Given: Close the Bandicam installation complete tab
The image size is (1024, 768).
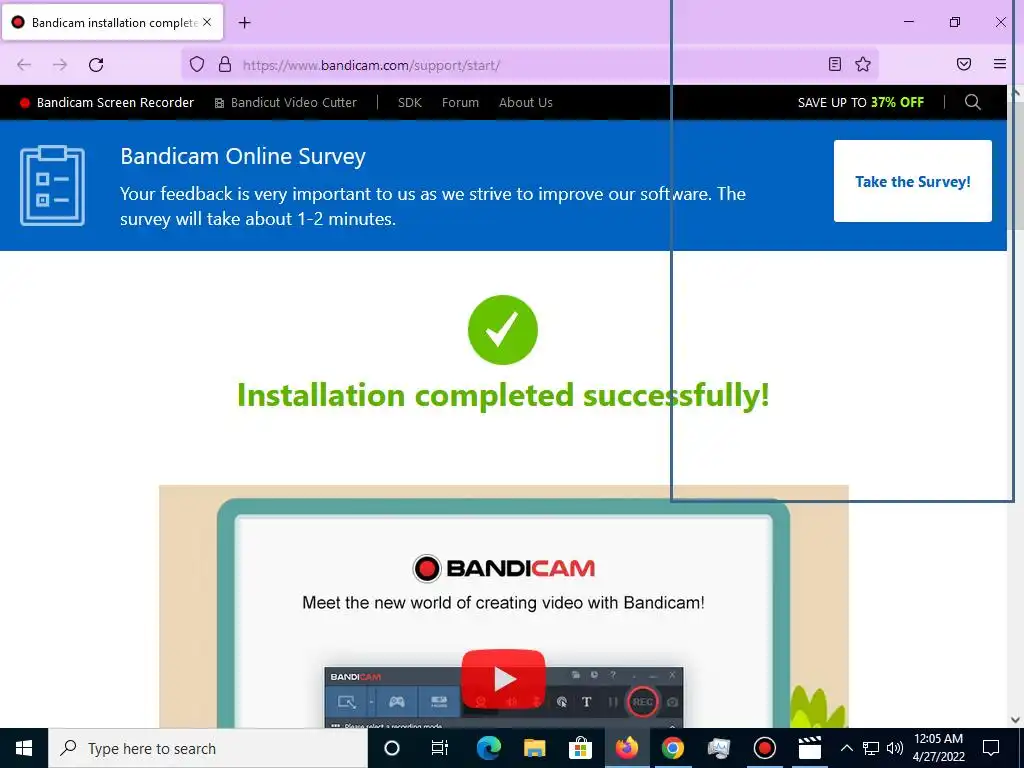Looking at the screenshot, I should click(x=207, y=22).
